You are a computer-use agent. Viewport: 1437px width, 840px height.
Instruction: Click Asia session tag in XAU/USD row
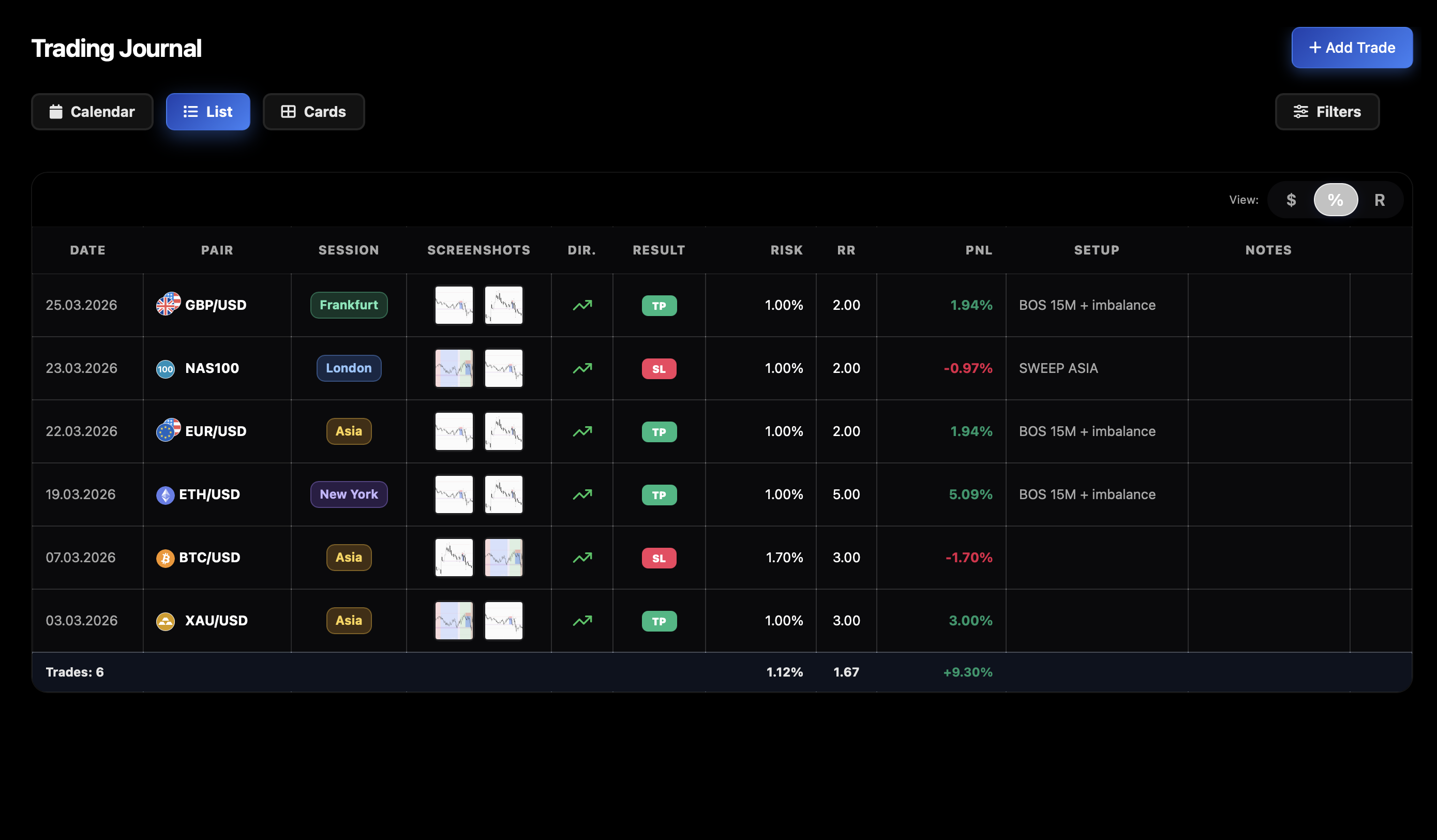[x=349, y=621]
